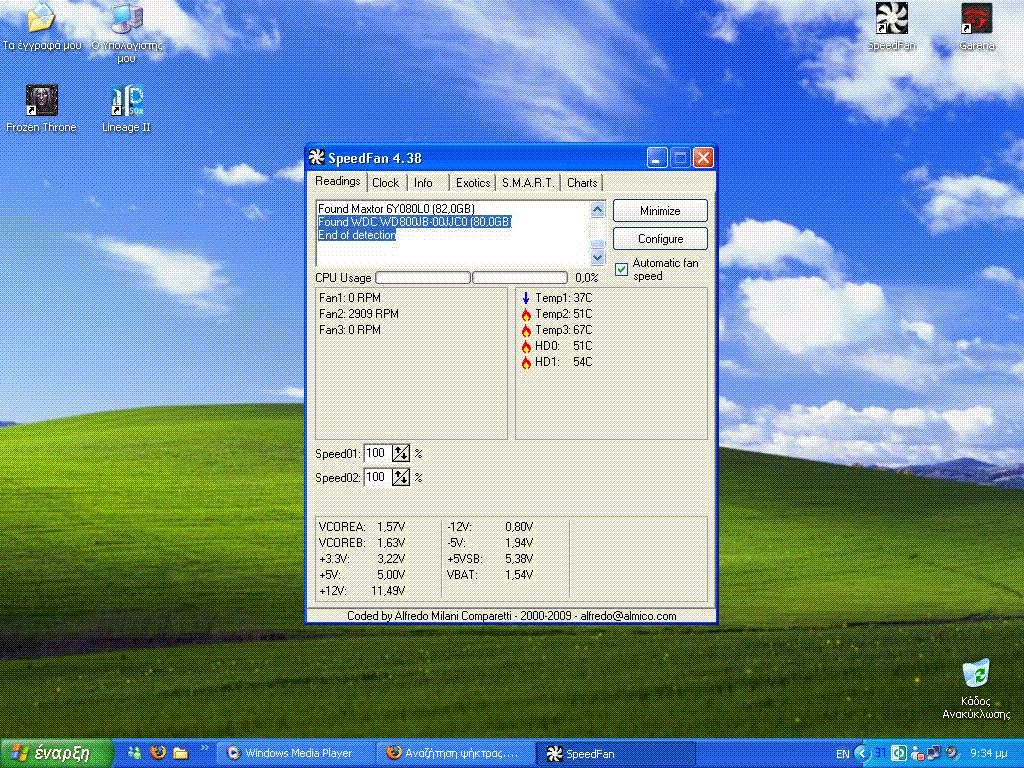The image size is (1024, 768).
Task: Select the 'Found WDC WD800JB-00JJC0' log line
Action: point(415,222)
